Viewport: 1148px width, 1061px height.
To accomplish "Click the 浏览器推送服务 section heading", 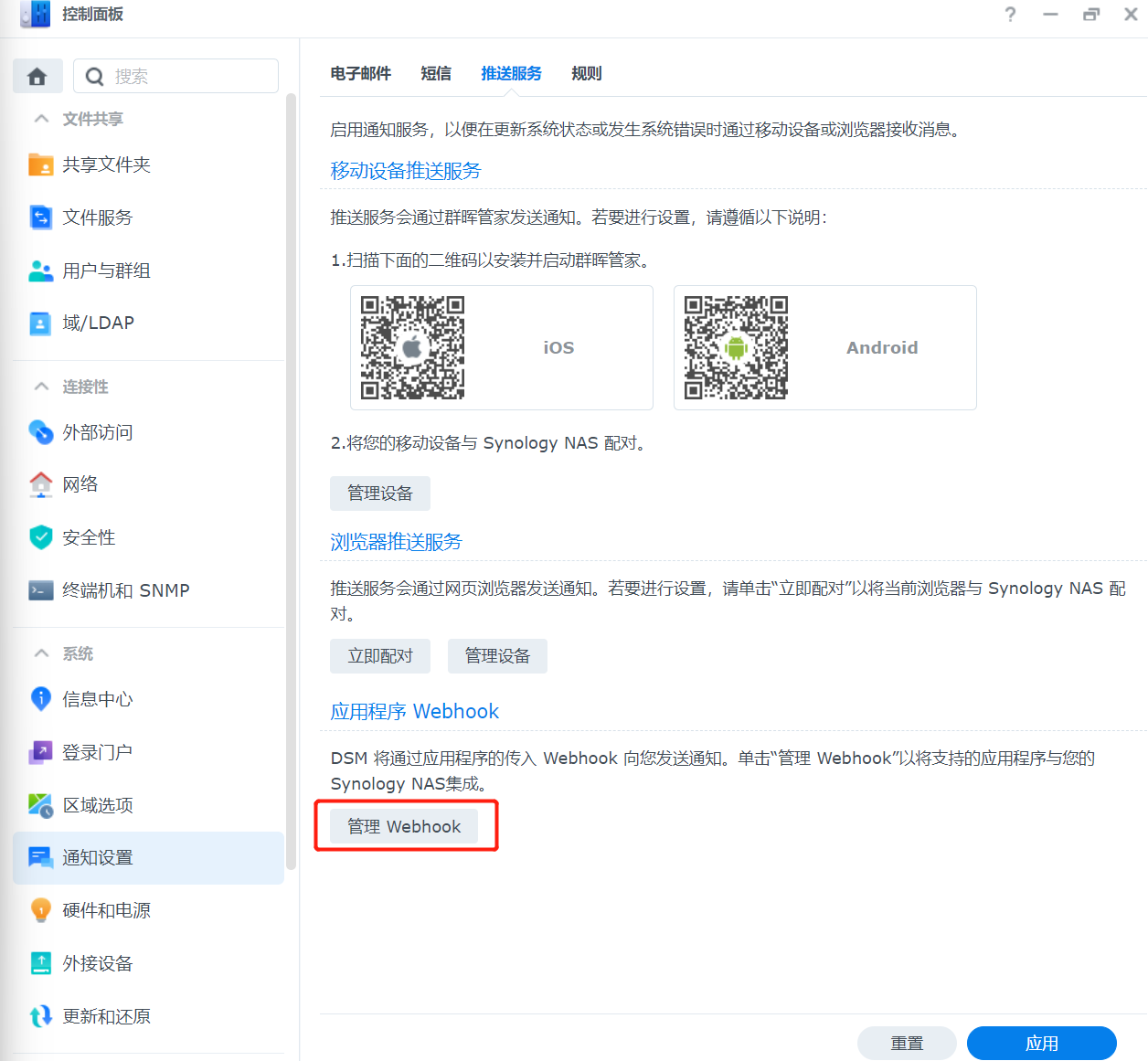I will 396,542.
